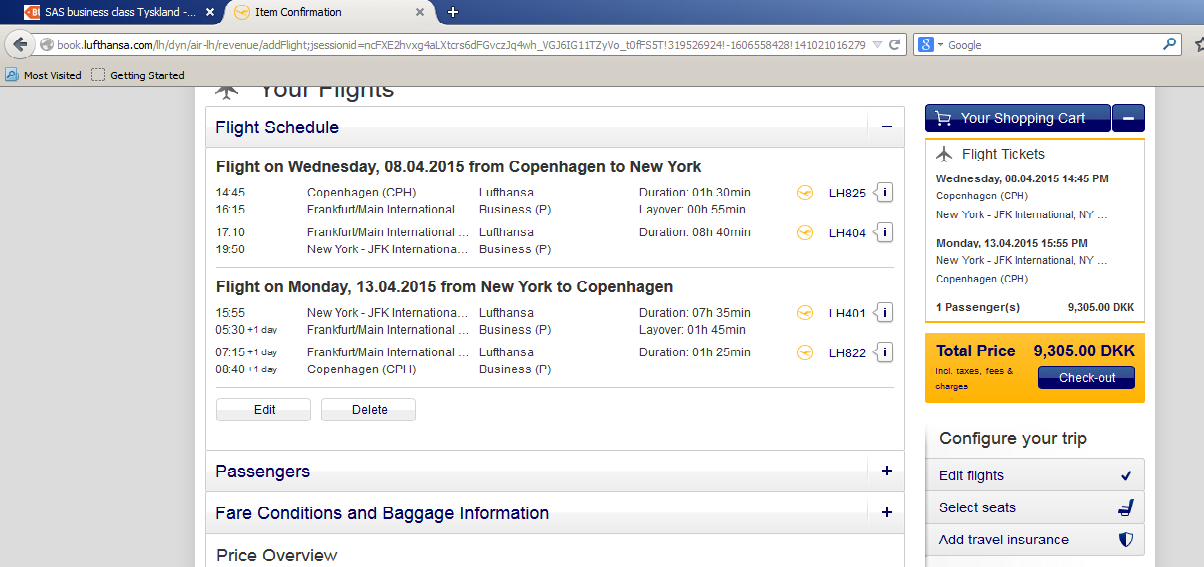Click the Delete button under flights
1204x567 pixels.
click(369, 410)
